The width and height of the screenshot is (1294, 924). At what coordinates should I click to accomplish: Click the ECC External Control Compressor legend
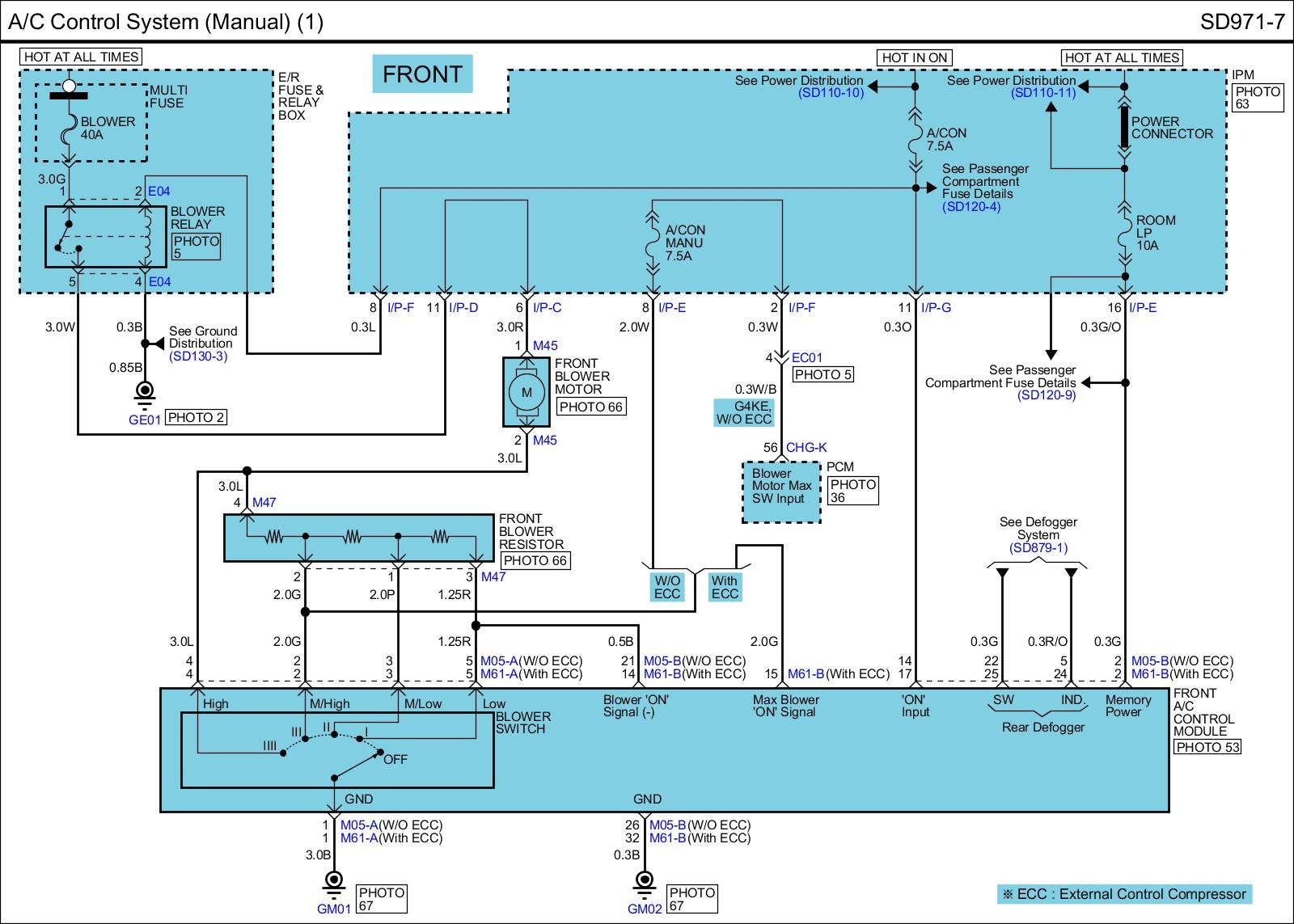[1124, 894]
